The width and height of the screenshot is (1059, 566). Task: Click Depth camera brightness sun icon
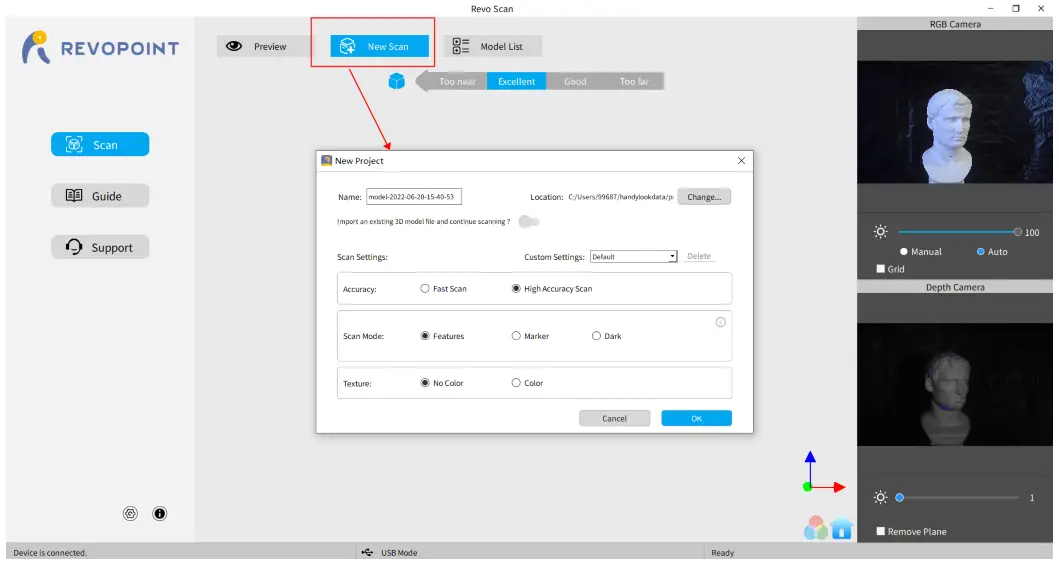tap(881, 498)
